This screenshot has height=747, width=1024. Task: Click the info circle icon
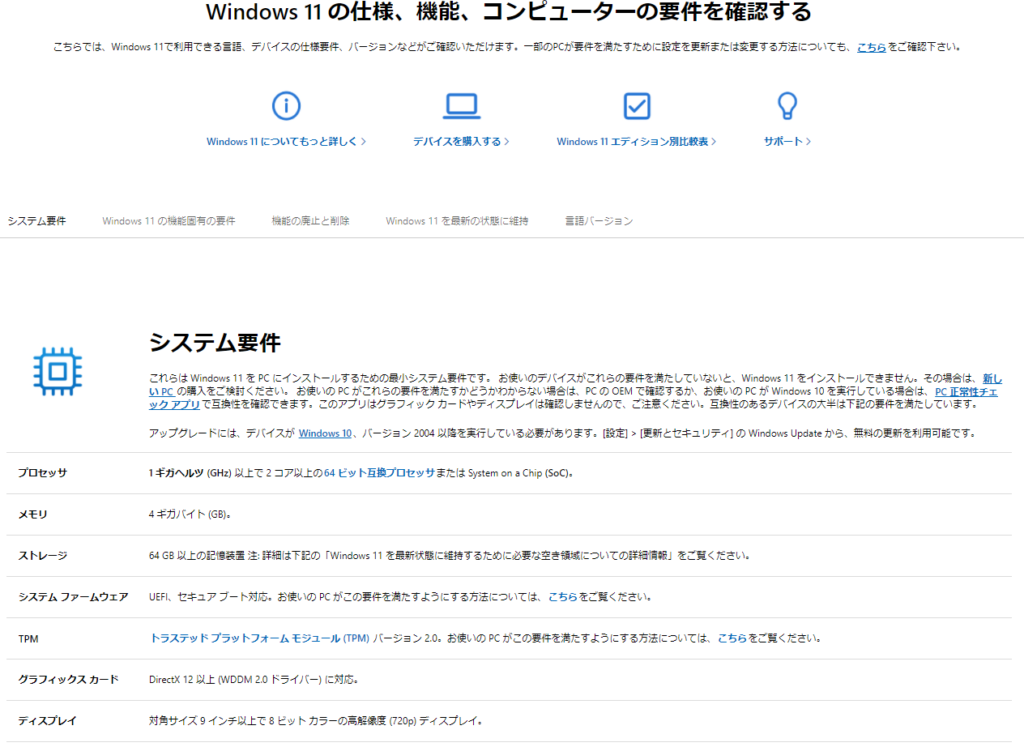[x=286, y=106]
